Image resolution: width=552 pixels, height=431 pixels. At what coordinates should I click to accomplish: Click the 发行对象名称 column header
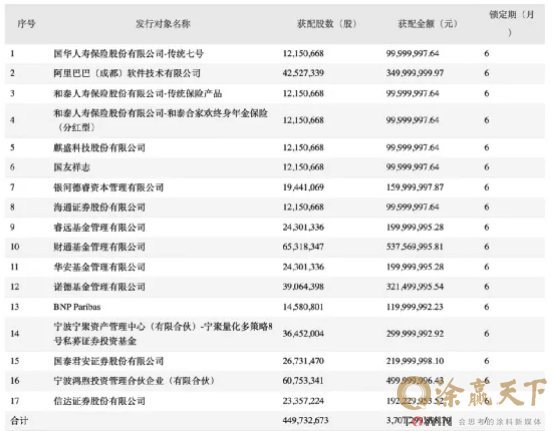click(x=163, y=24)
